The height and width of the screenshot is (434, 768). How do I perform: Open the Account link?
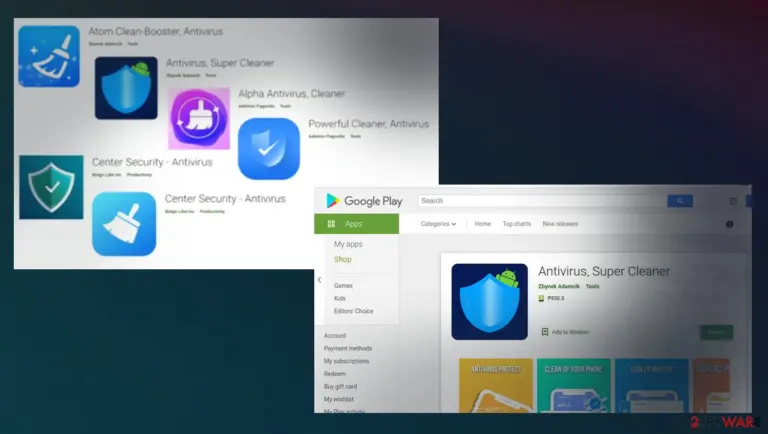point(335,336)
